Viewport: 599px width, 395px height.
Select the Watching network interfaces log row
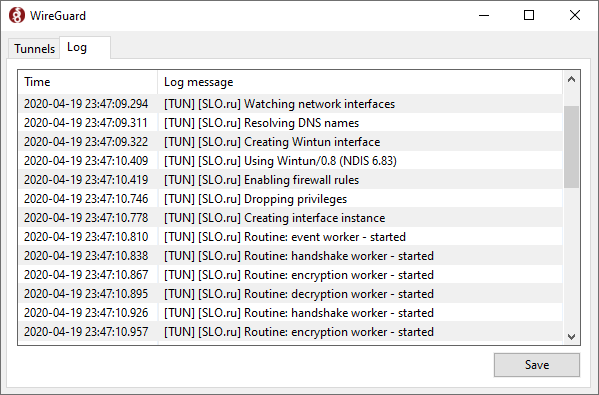click(x=290, y=104)
